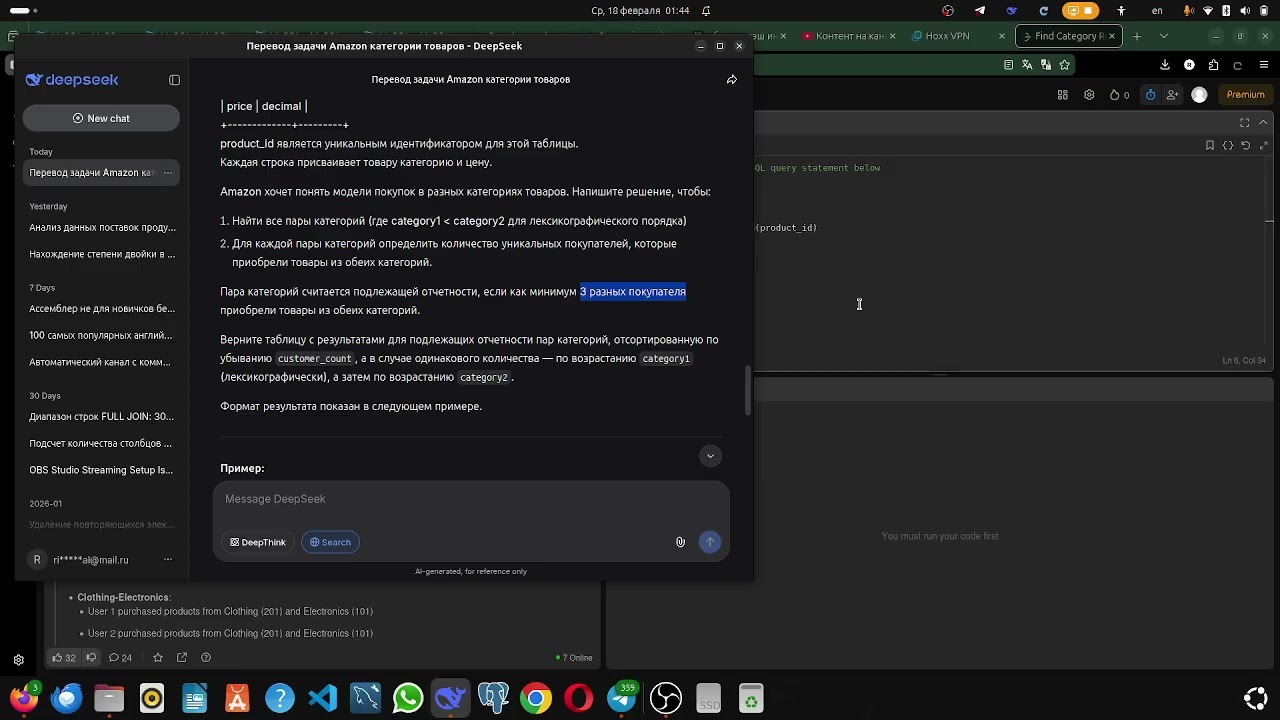Star the problem as favorite

[158, 658]
